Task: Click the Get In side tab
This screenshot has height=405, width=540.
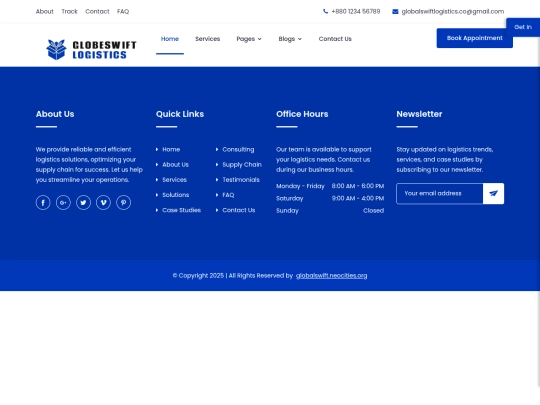Action: coord(523,27)
